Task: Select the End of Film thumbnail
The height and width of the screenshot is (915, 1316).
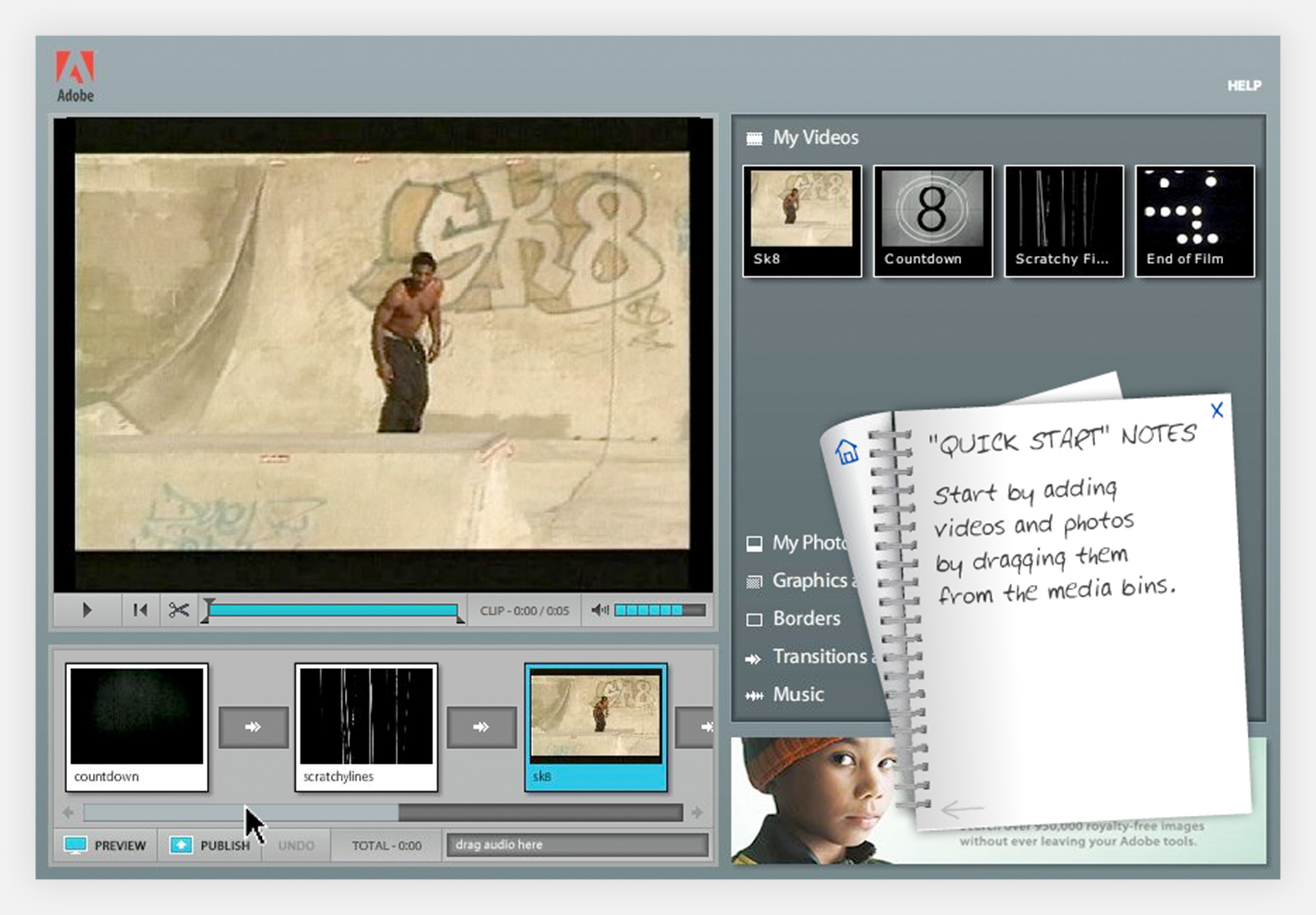Action: pyautogui.click(x=1194, y=221)
